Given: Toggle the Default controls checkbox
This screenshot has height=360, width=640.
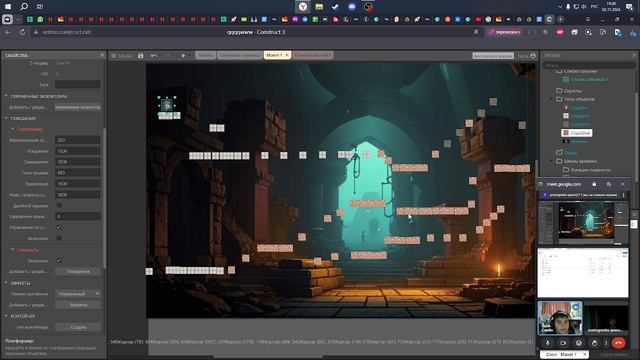Looking at the screenshot, I should tap(59, 227).
